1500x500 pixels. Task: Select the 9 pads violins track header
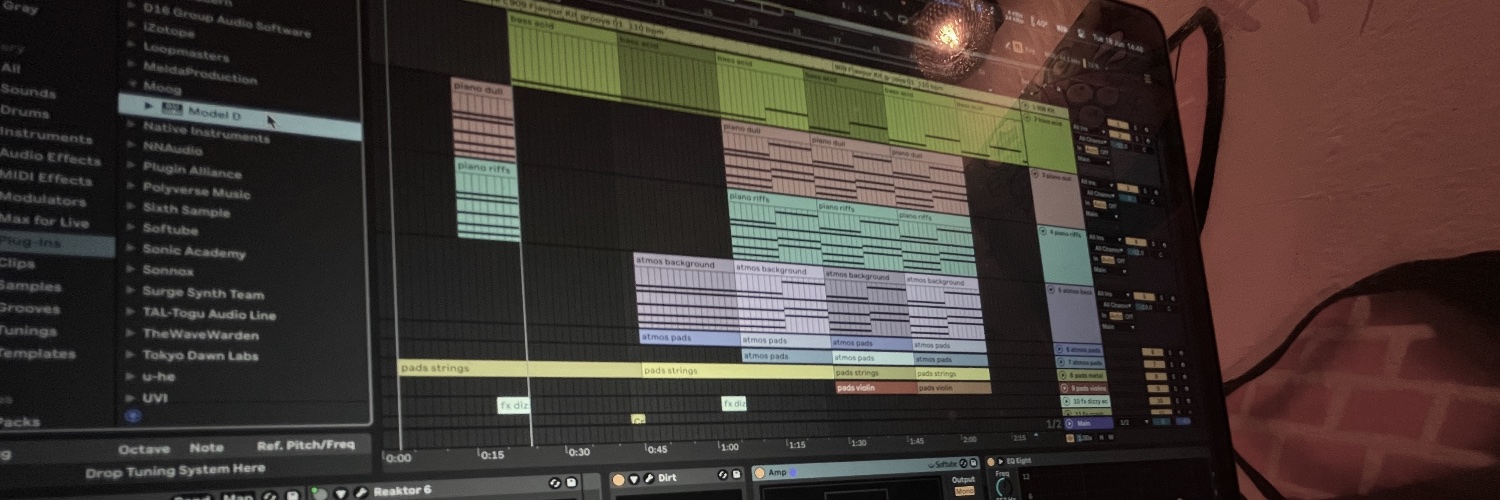coord(1082,388)
